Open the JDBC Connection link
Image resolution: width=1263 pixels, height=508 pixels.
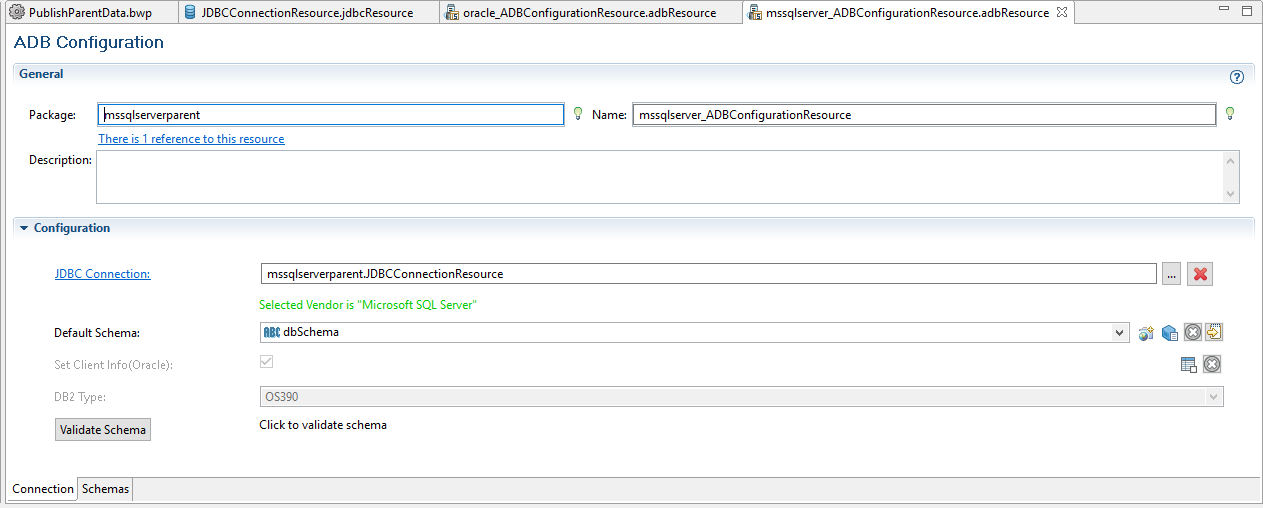(103, 274)
